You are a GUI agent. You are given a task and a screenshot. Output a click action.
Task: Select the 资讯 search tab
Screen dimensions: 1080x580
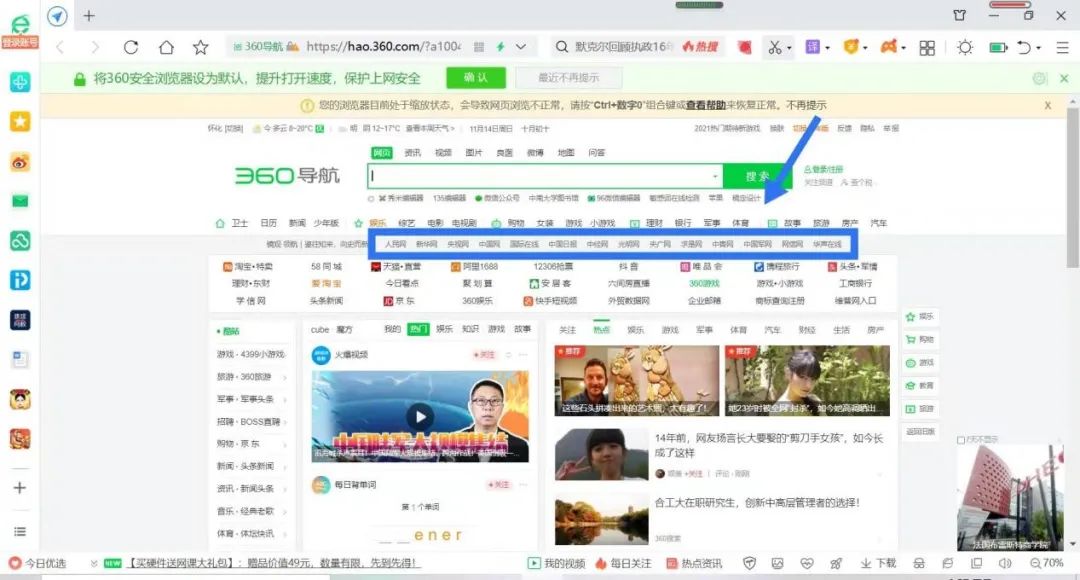tap(413, 153)
